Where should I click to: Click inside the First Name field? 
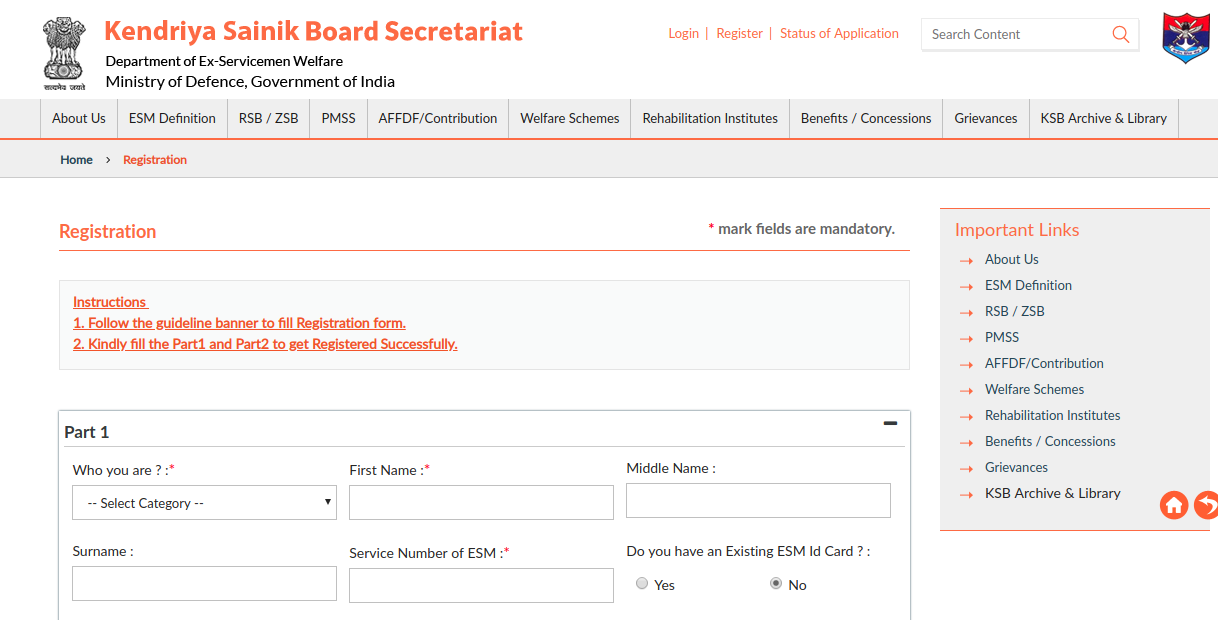tap(481, 502)
